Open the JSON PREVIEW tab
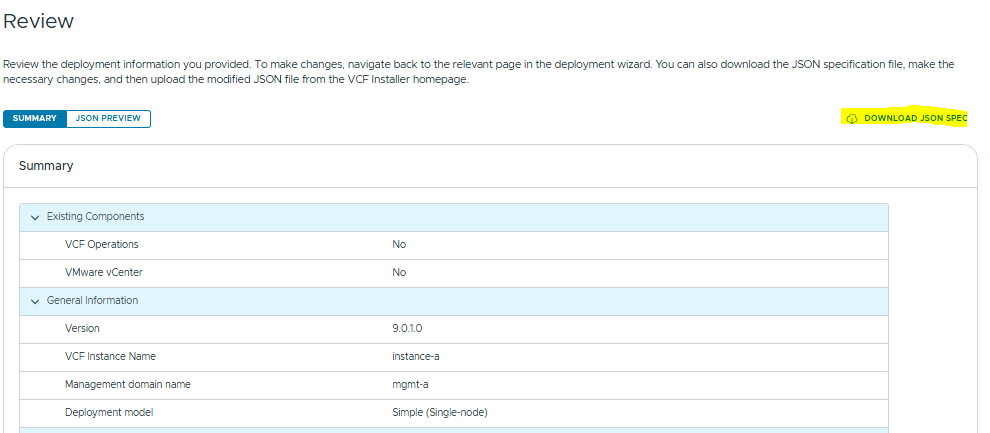990x433 pixels. [108, 118]
